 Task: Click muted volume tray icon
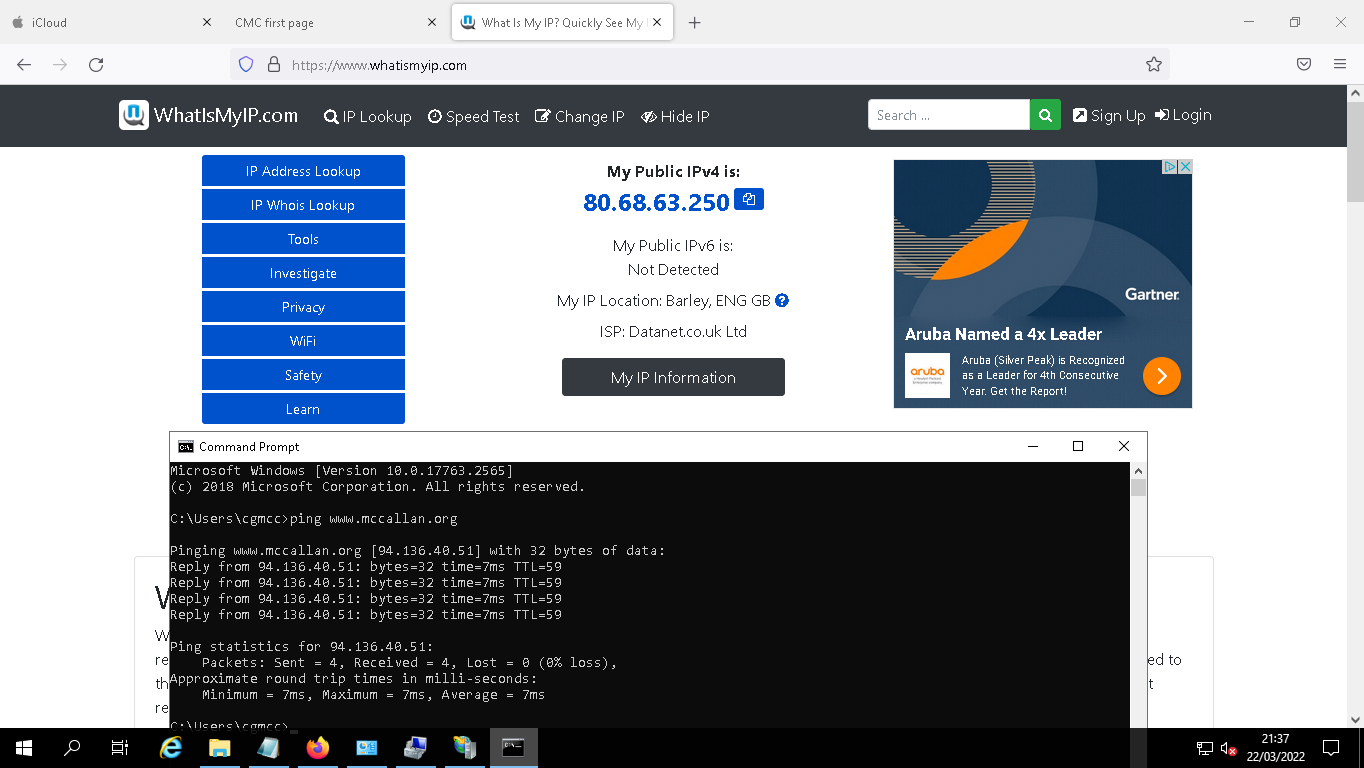point(1229,748)
